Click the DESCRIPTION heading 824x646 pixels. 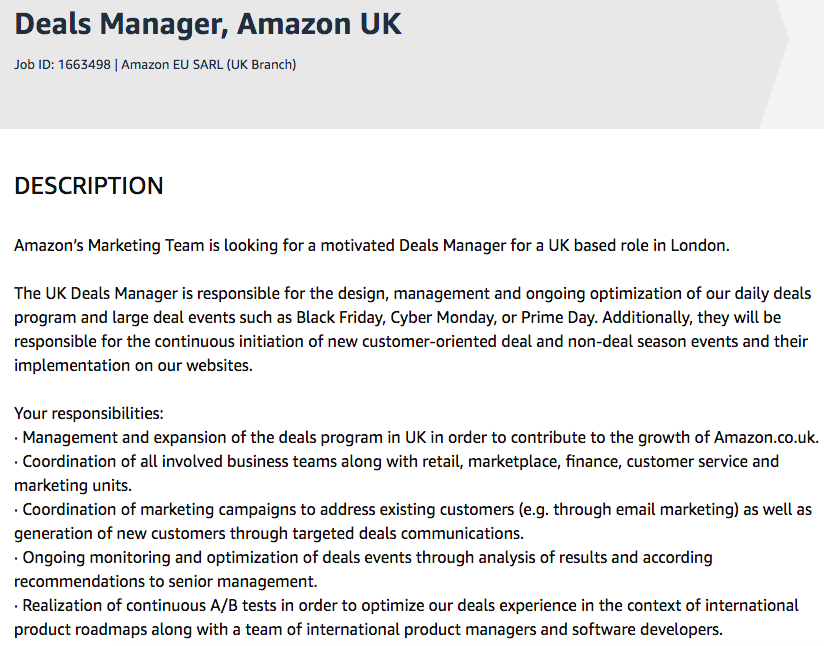pyautogui.click(x=89, y=186)
